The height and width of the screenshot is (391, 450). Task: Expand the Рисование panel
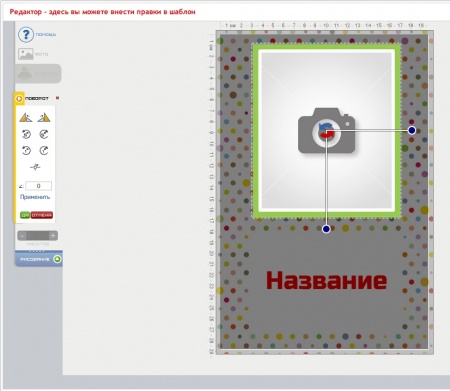(39, 259)
